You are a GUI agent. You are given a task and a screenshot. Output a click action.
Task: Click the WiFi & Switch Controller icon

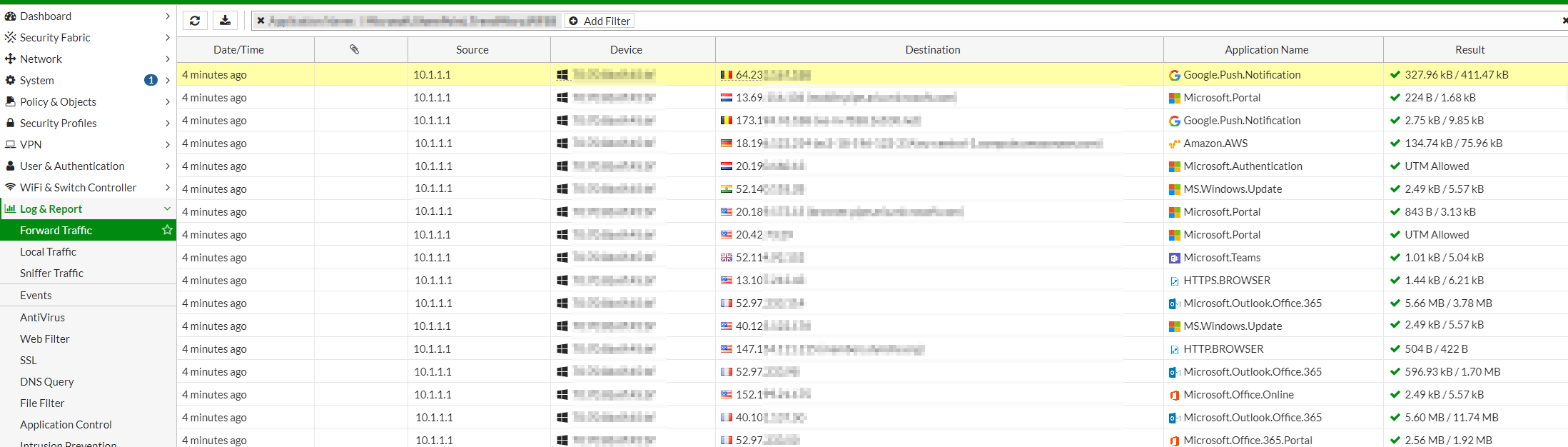click(10, 187)
